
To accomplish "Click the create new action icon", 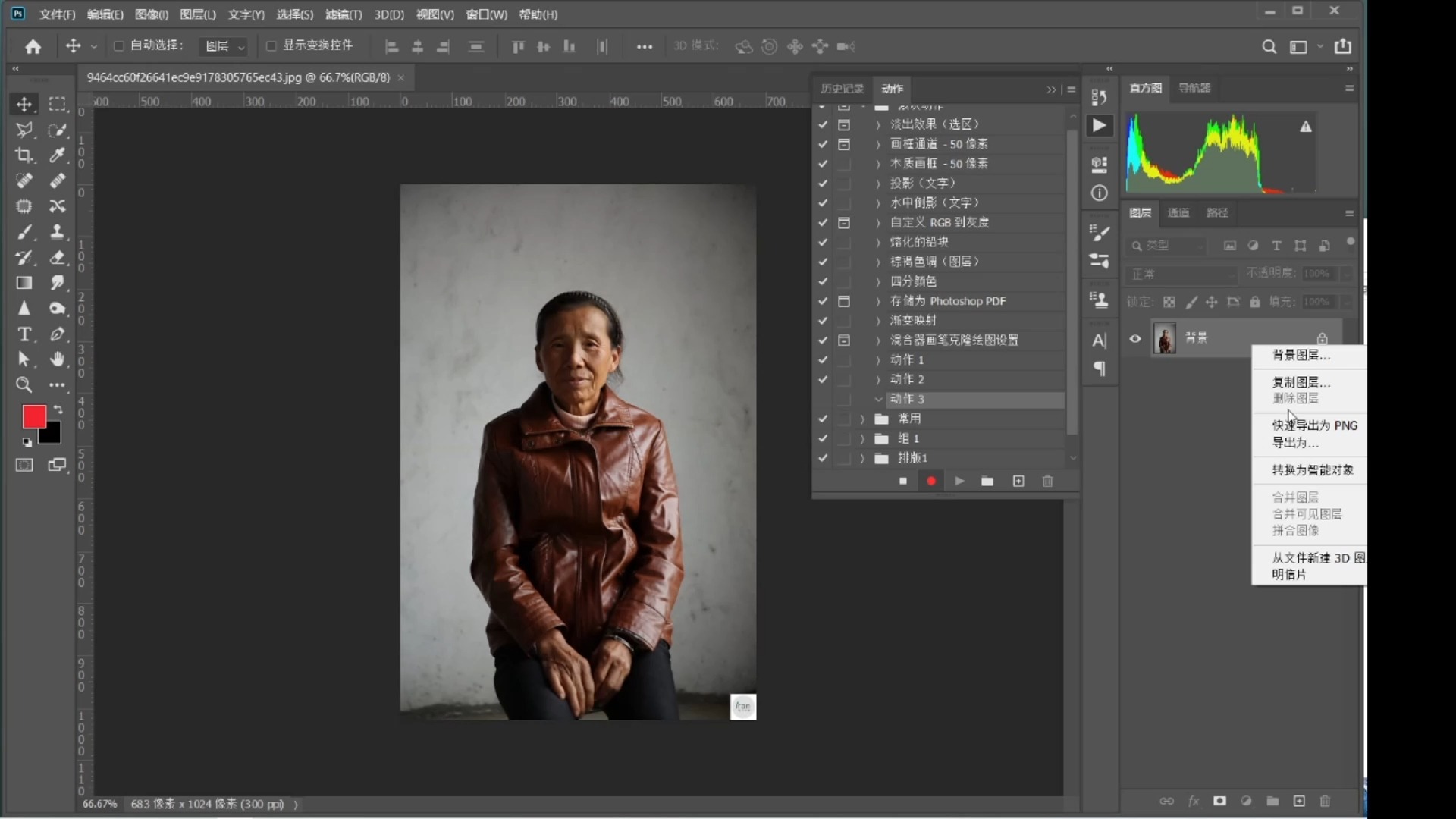I will pyautogui.click(x=1018, y=481).
